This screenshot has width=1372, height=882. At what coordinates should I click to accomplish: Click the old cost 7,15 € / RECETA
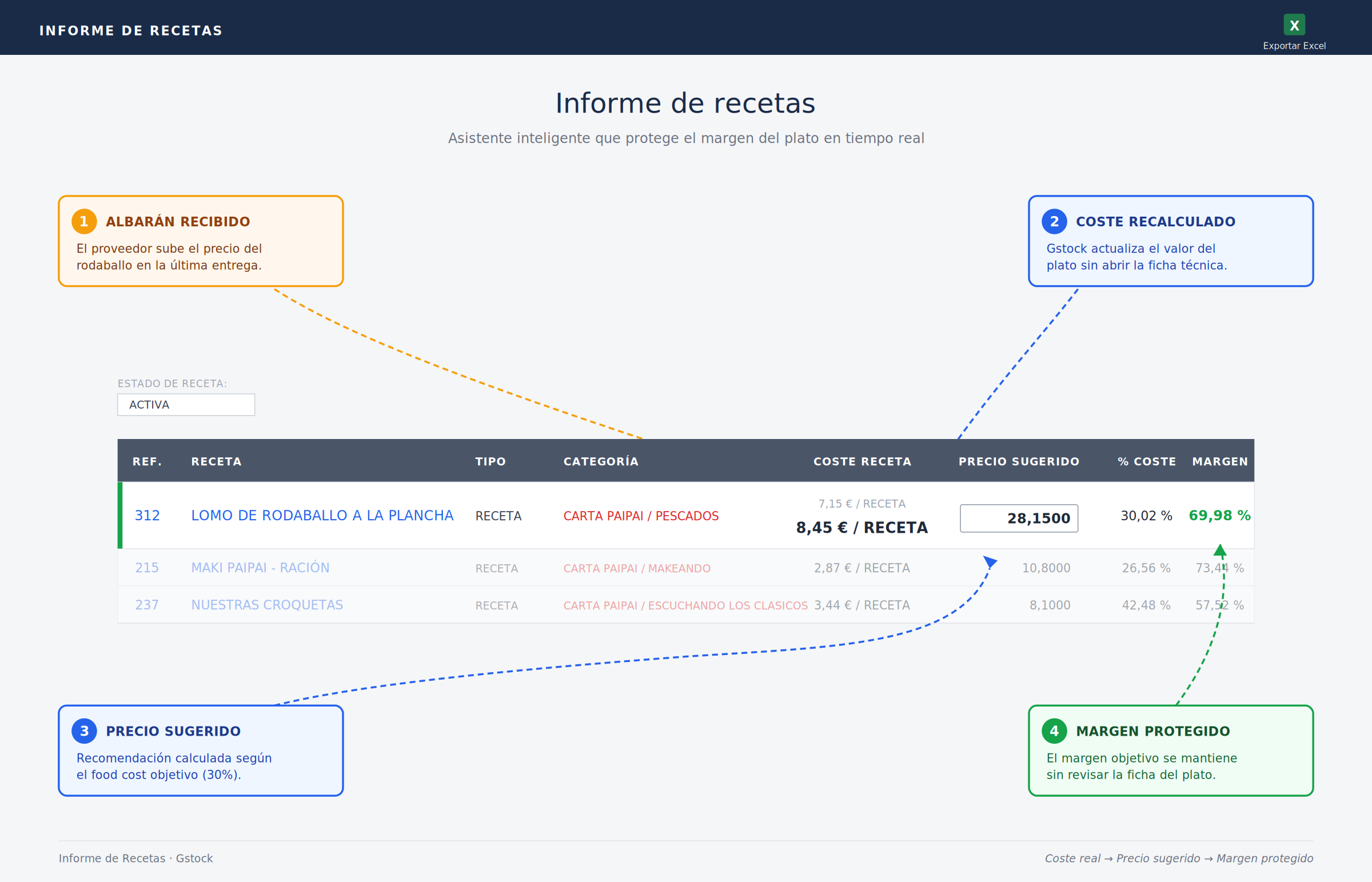pyautogui.click(x=862, y=504)
